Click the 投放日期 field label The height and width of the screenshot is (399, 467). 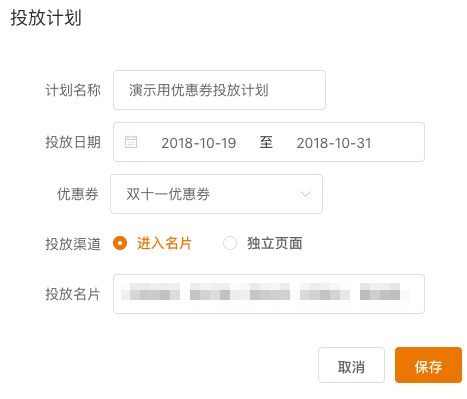coord(73,142)
